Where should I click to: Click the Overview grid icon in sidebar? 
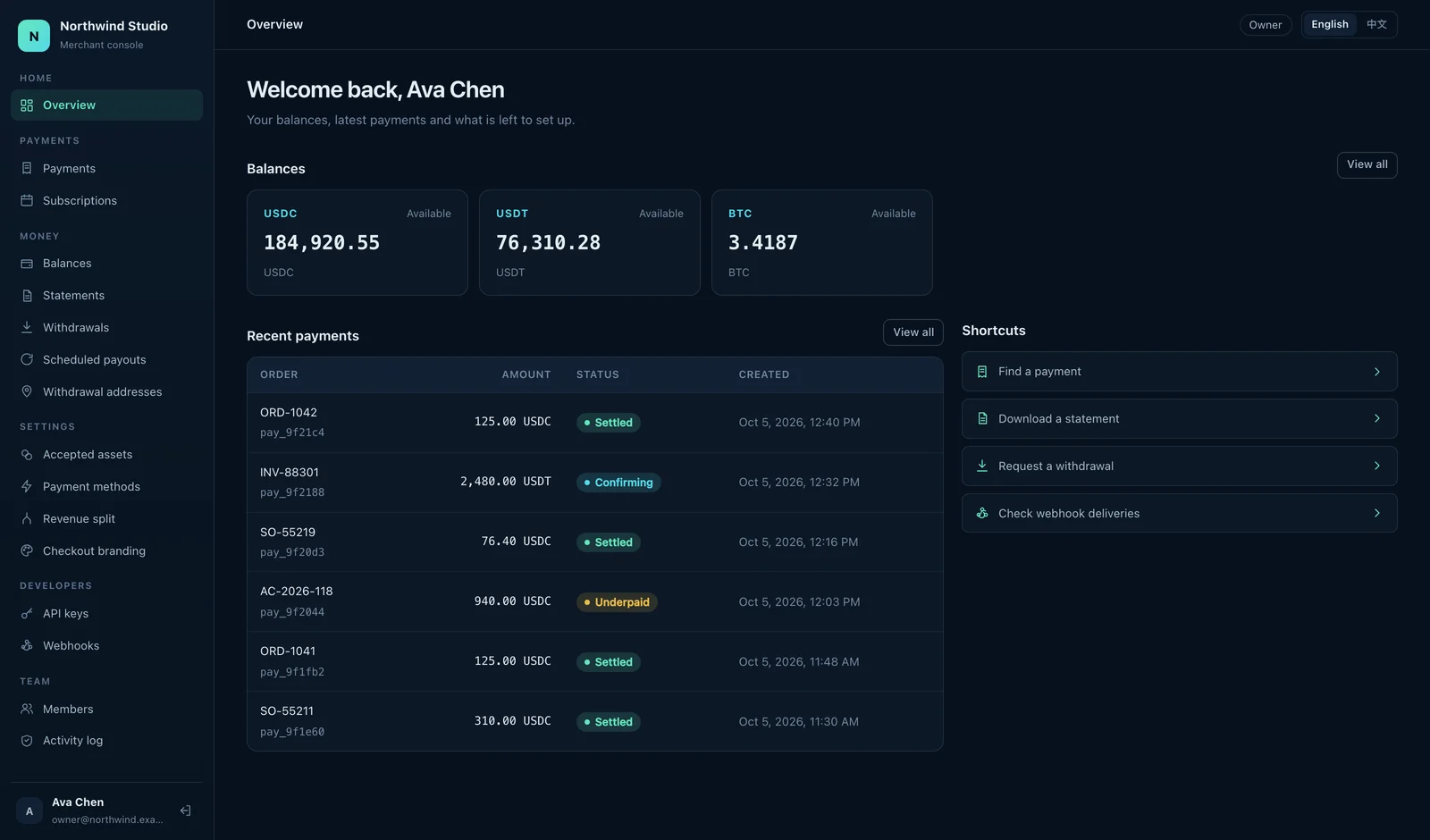[x=27, y=105]
